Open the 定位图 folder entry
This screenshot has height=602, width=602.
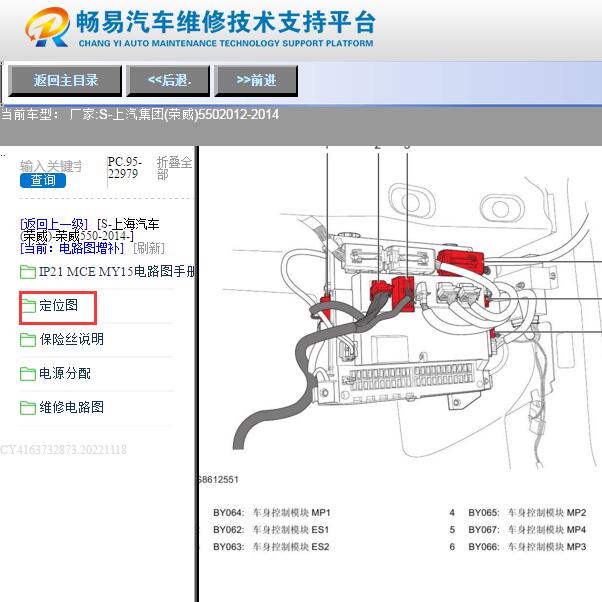point(49,306)
